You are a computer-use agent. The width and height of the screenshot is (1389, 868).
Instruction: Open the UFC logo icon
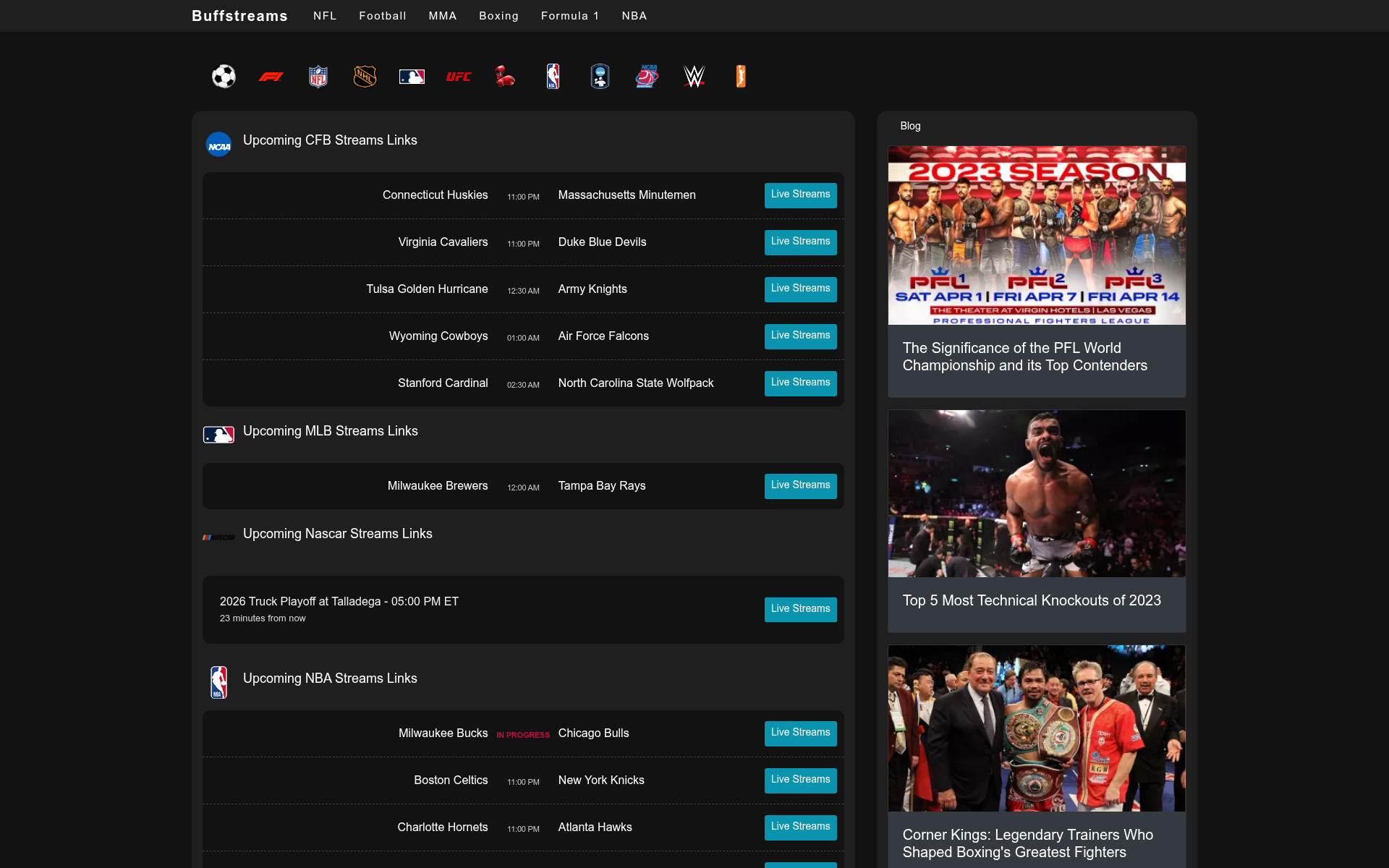click(x=459, y=77)
